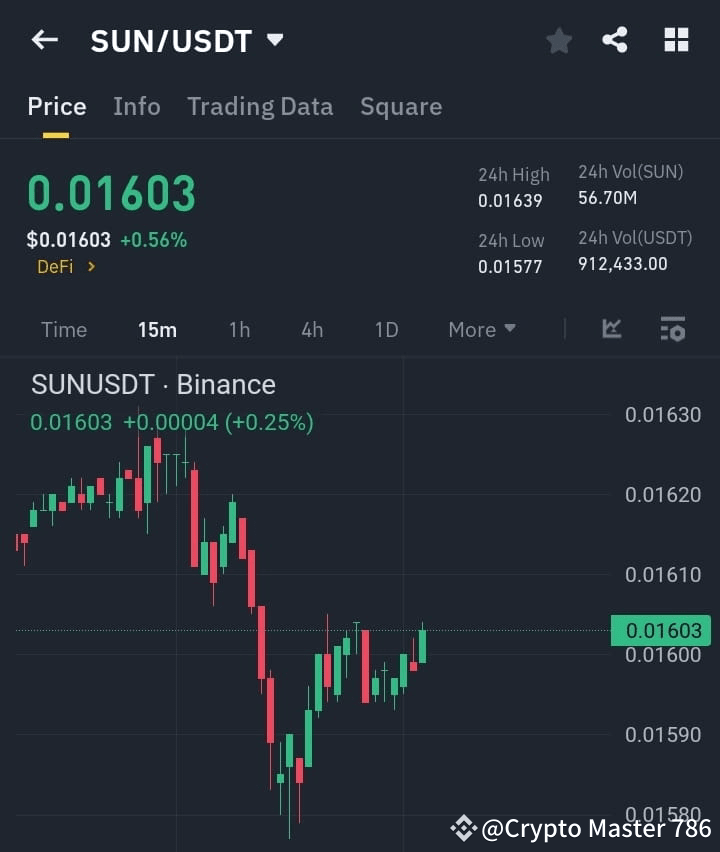This screenshot has height=852, width=720.
Task: Enable the 1h timeframe
Action: [239, 329]
